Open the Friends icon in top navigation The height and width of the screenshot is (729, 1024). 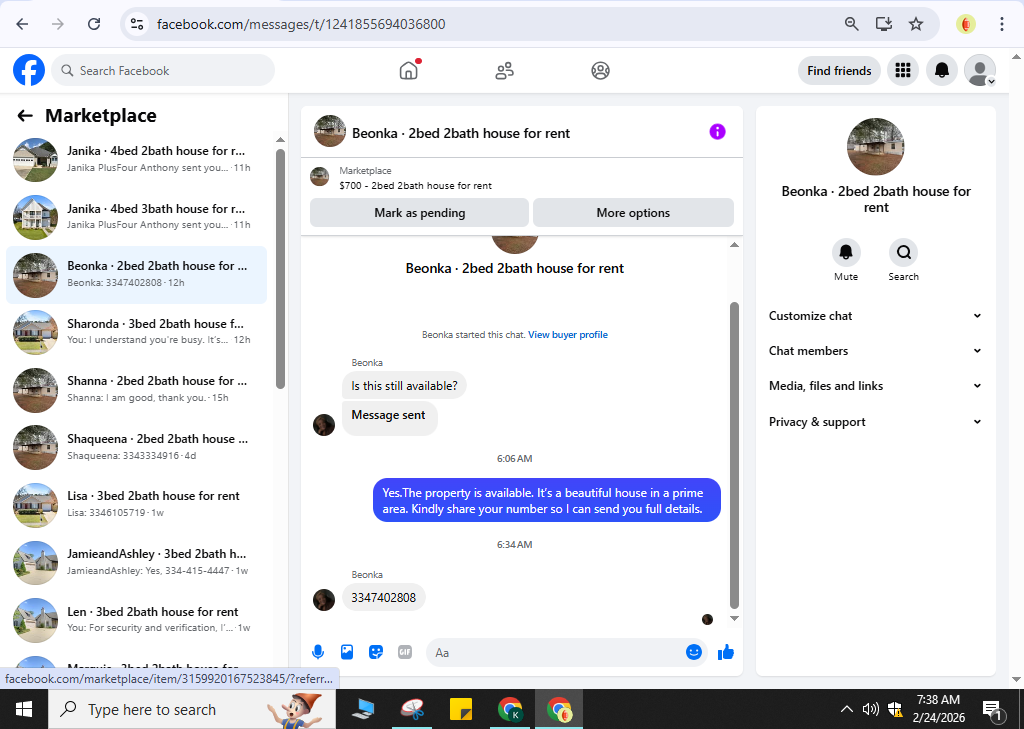pos(504,71)
